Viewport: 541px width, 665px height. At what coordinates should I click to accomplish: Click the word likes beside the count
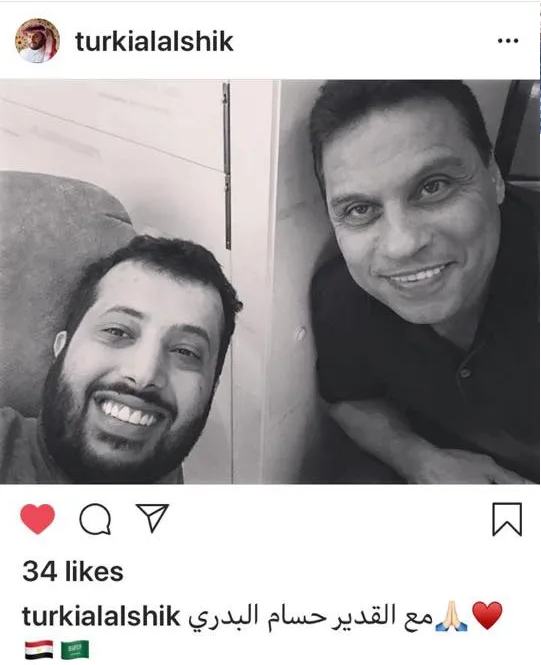(x=94, y=571)
